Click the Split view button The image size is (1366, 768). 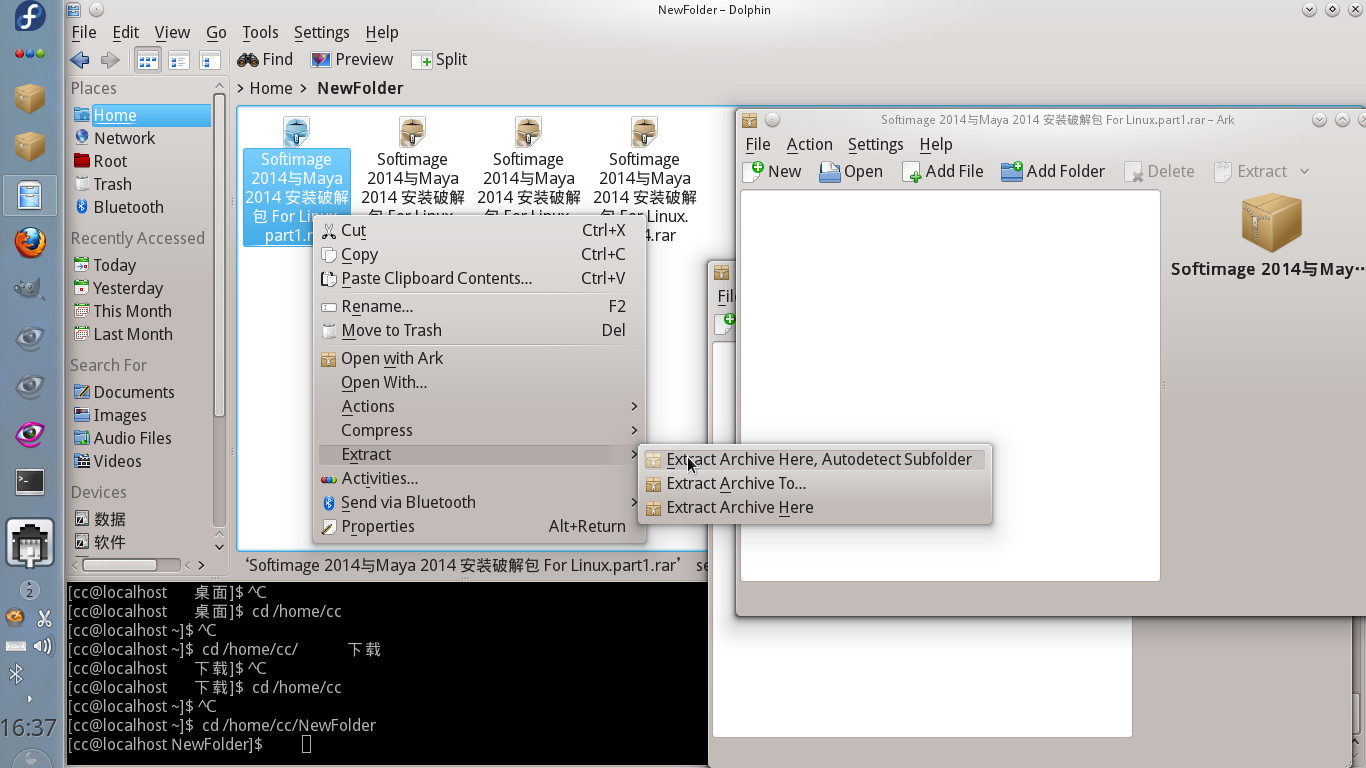pyautogui.click(x=439, y=60)
